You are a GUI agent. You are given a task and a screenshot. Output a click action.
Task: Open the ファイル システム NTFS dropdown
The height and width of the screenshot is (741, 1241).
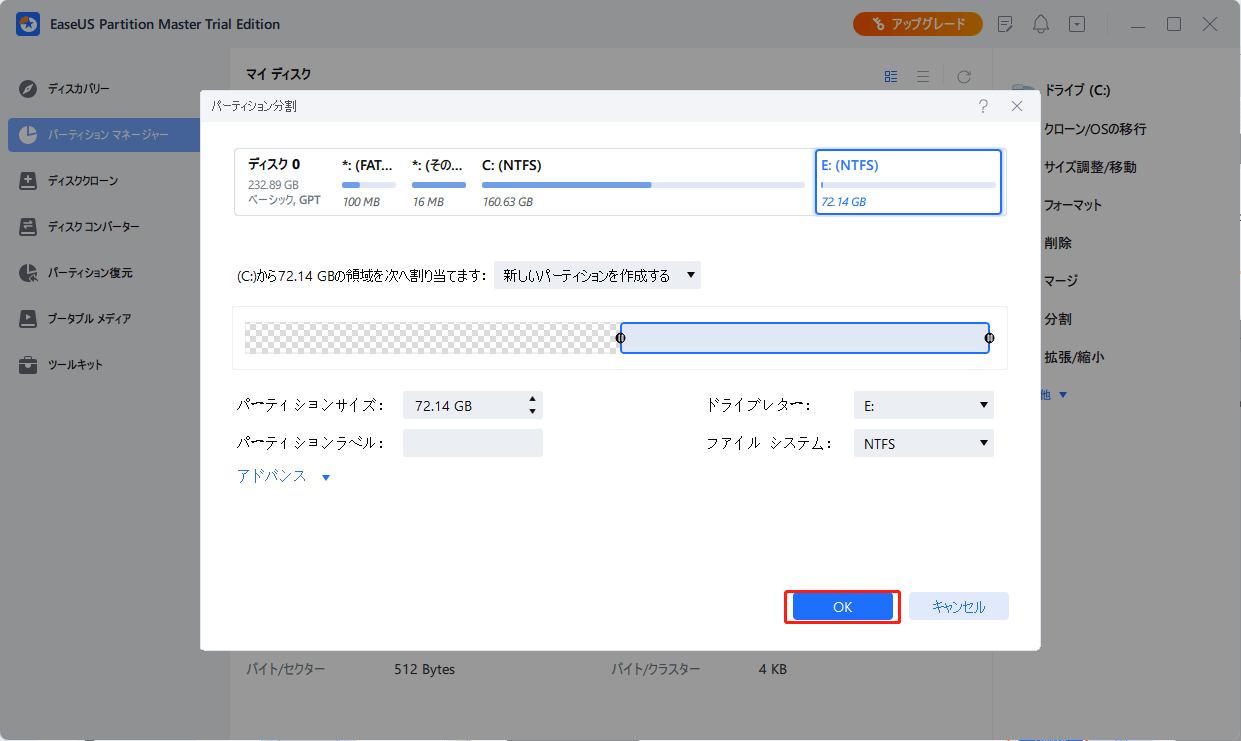click(x=923, y=442)
